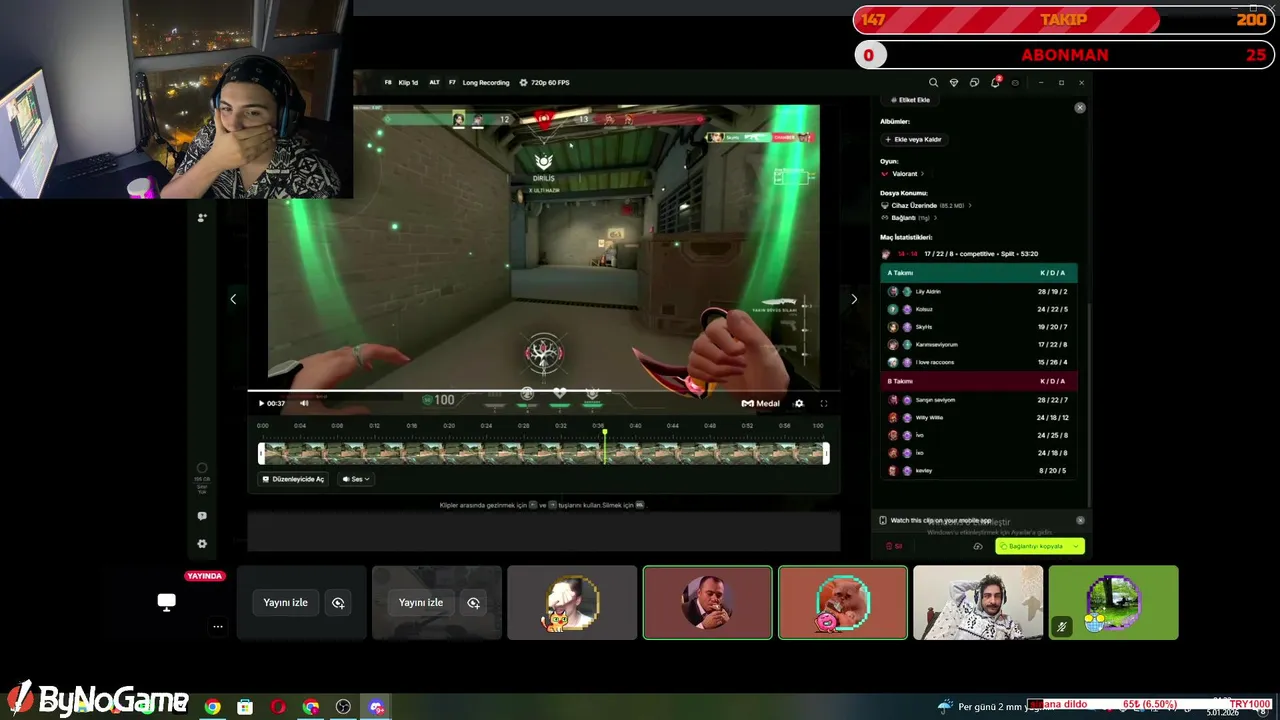Select player kevley row

pyautogui.click(x=979, y=470)
